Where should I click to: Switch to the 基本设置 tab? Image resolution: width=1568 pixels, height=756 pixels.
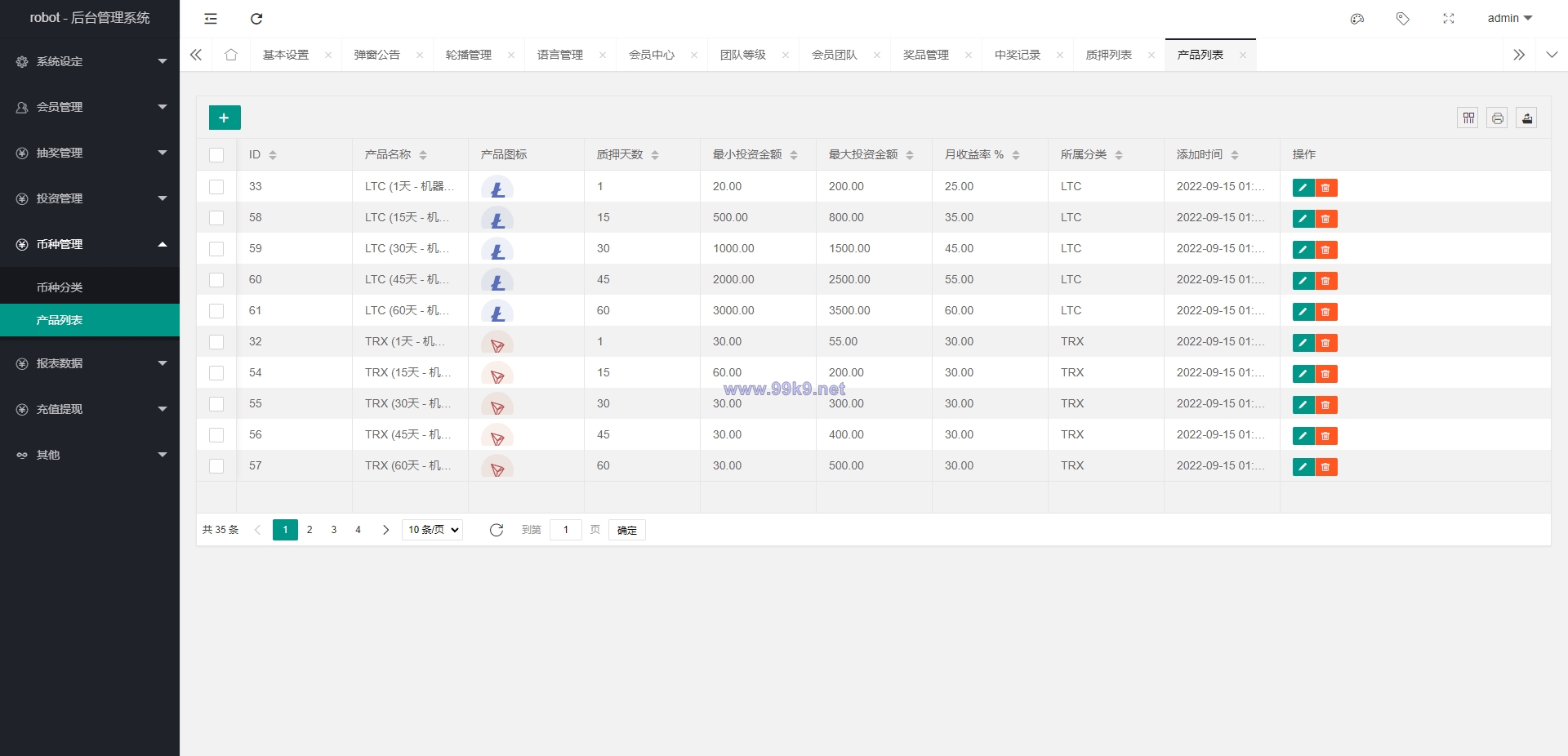tap(286, 55)
